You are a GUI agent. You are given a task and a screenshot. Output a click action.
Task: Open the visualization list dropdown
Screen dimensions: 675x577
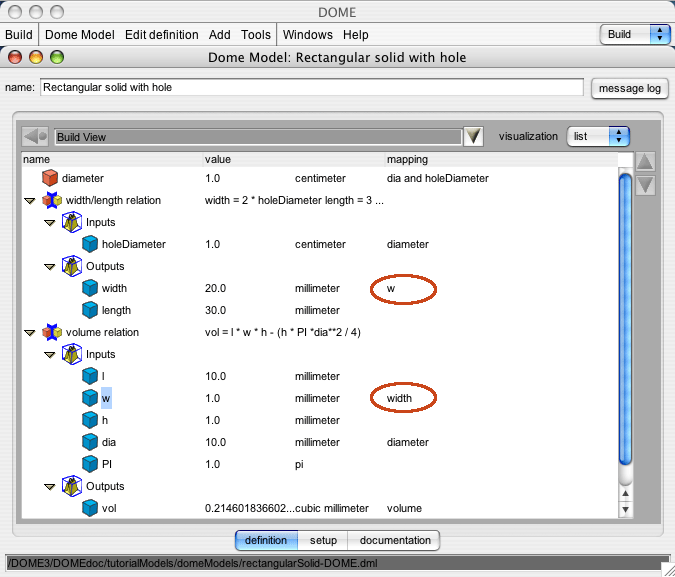(x=598, y=136)
